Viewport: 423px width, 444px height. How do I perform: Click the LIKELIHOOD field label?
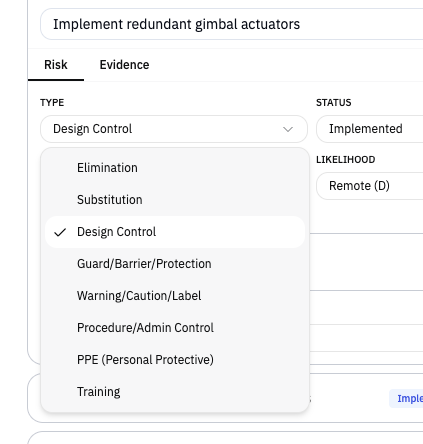click(x=346, y=160)
